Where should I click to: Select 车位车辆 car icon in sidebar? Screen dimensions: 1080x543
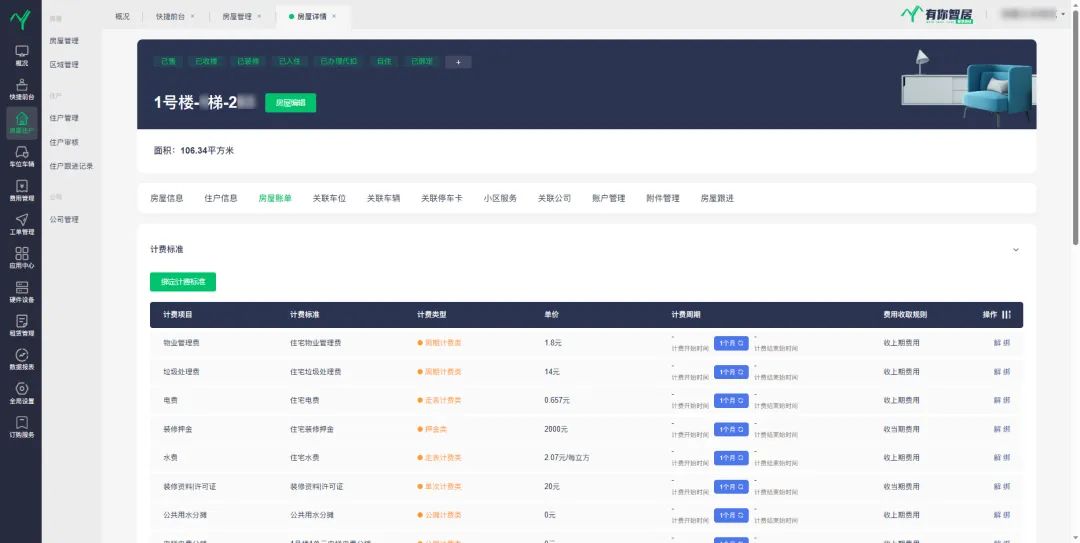[21, 156]
